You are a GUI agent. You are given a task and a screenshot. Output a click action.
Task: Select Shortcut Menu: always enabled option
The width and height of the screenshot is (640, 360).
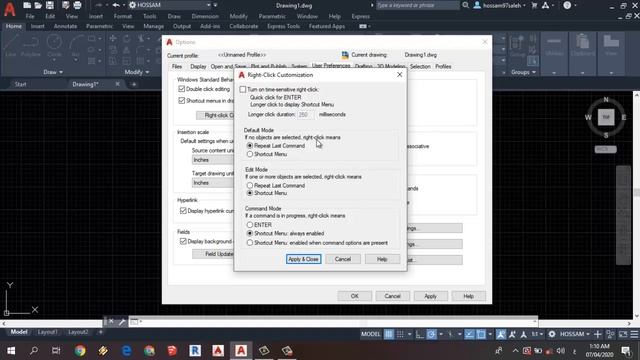point(250,233)
